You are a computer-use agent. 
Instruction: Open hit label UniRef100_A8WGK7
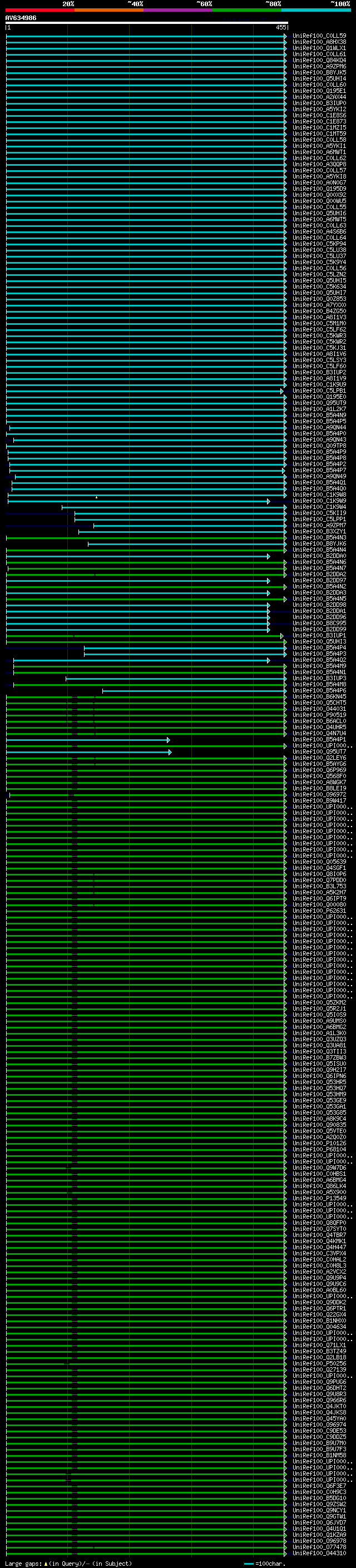point(319,782)
